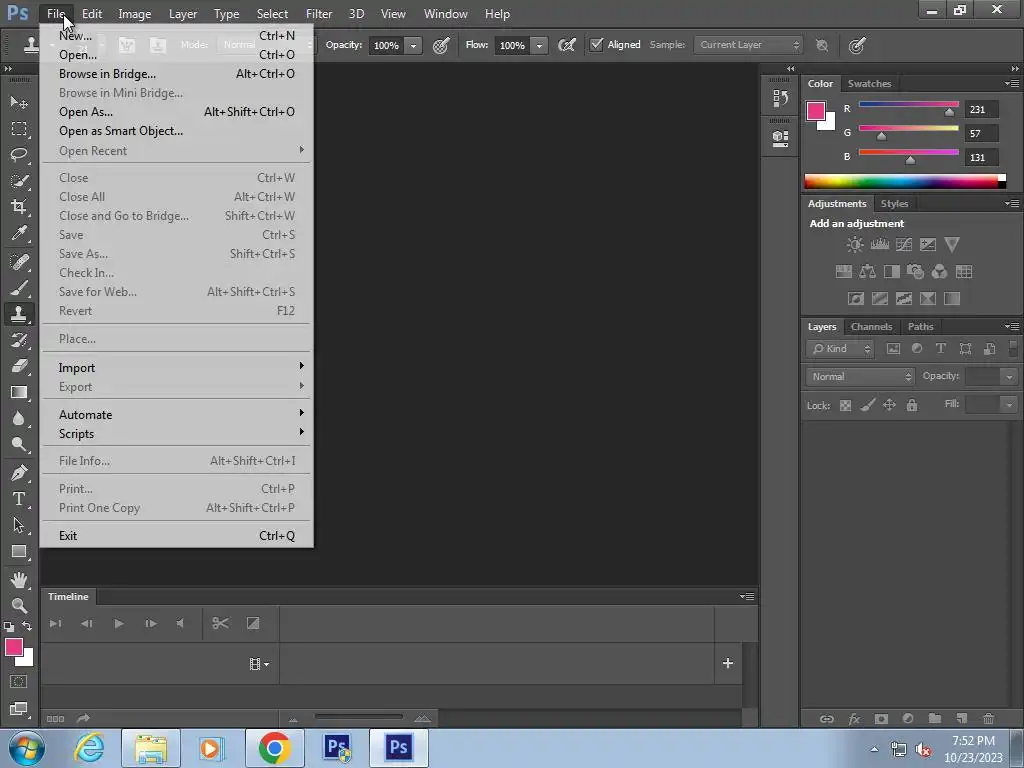Add a Photo Filter adjustment
Image resolution: width=1024 pixels, height=768 pixels.
click(x=916, y=272)
